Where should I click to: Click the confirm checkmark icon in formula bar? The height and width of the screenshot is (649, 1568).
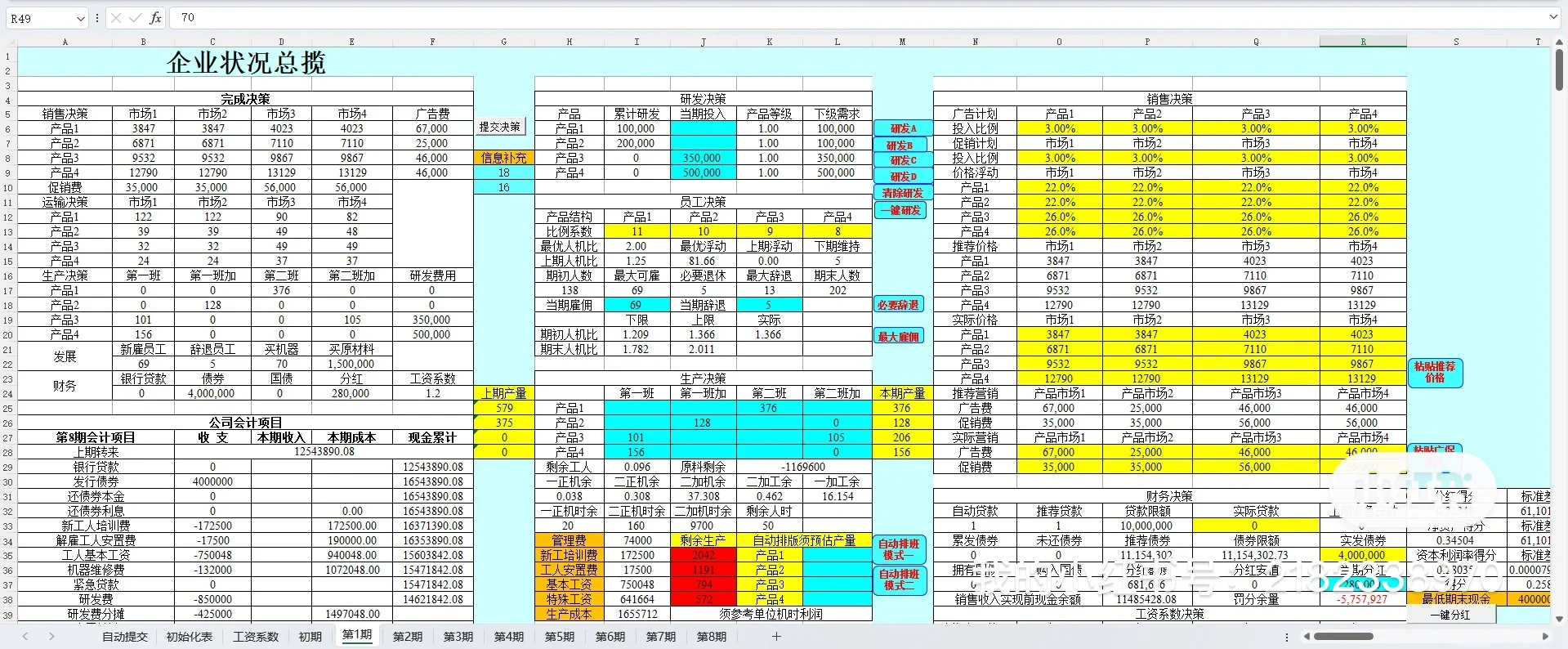click(x=136, y=18)
